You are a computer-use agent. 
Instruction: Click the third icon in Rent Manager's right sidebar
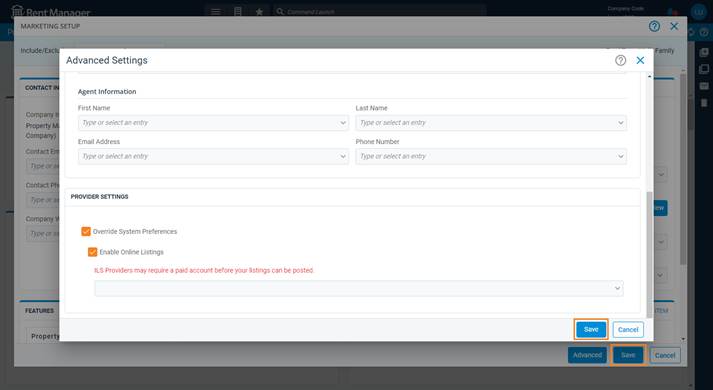pyautogui.click(x=703, y=86)
